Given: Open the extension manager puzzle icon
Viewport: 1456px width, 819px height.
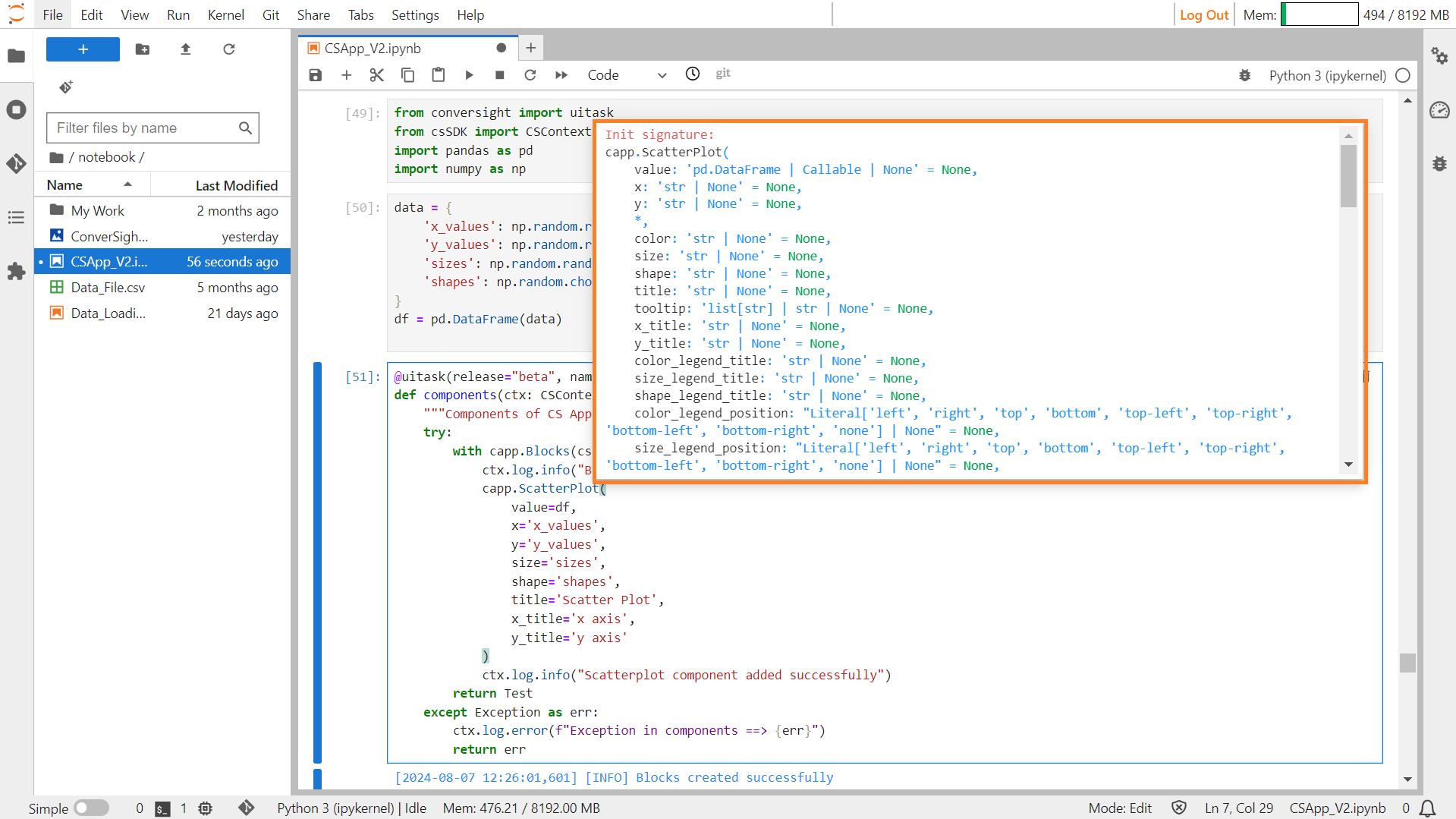Looking at the screenshot, I should (x=16, y=272).
